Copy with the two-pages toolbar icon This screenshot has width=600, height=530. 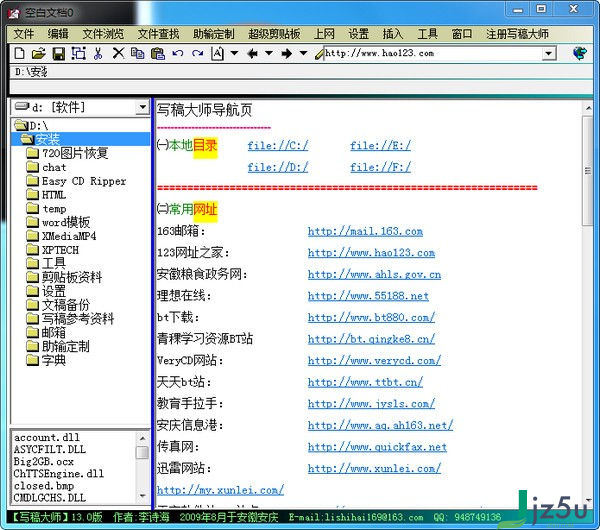pos(137,53)
